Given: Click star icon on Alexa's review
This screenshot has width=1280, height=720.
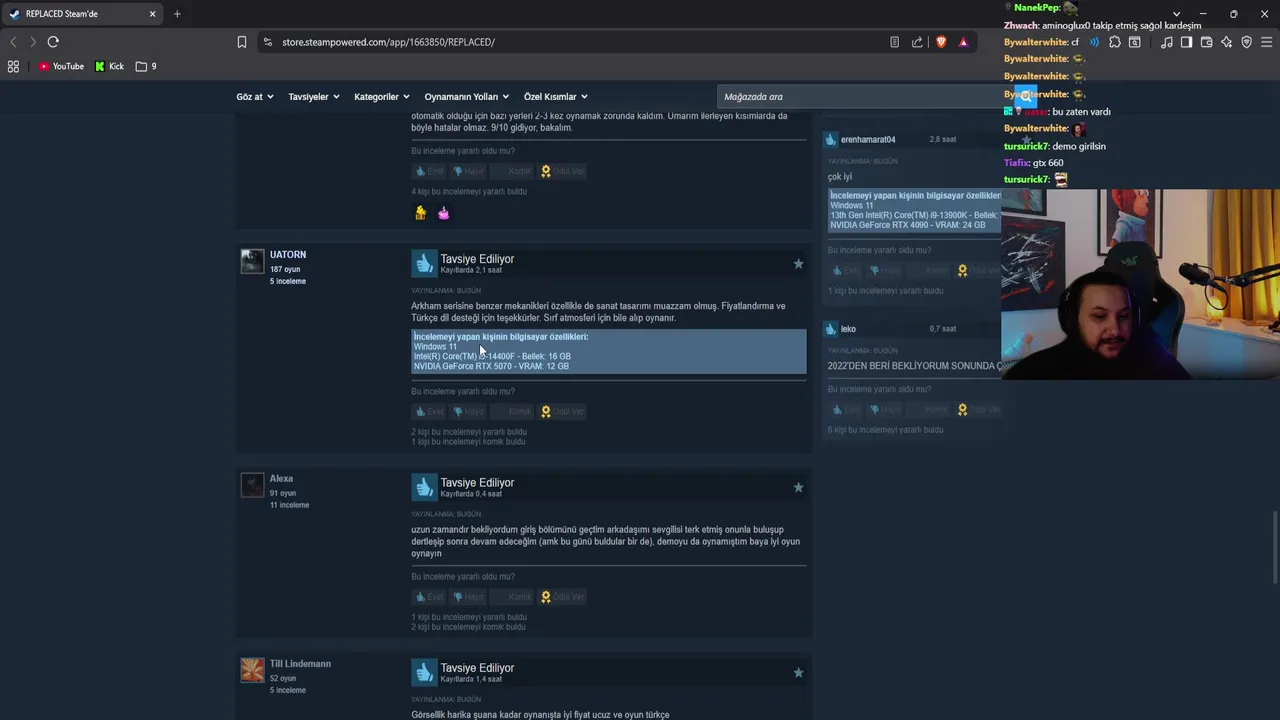Looking at the screenshot, I should 798,487.
